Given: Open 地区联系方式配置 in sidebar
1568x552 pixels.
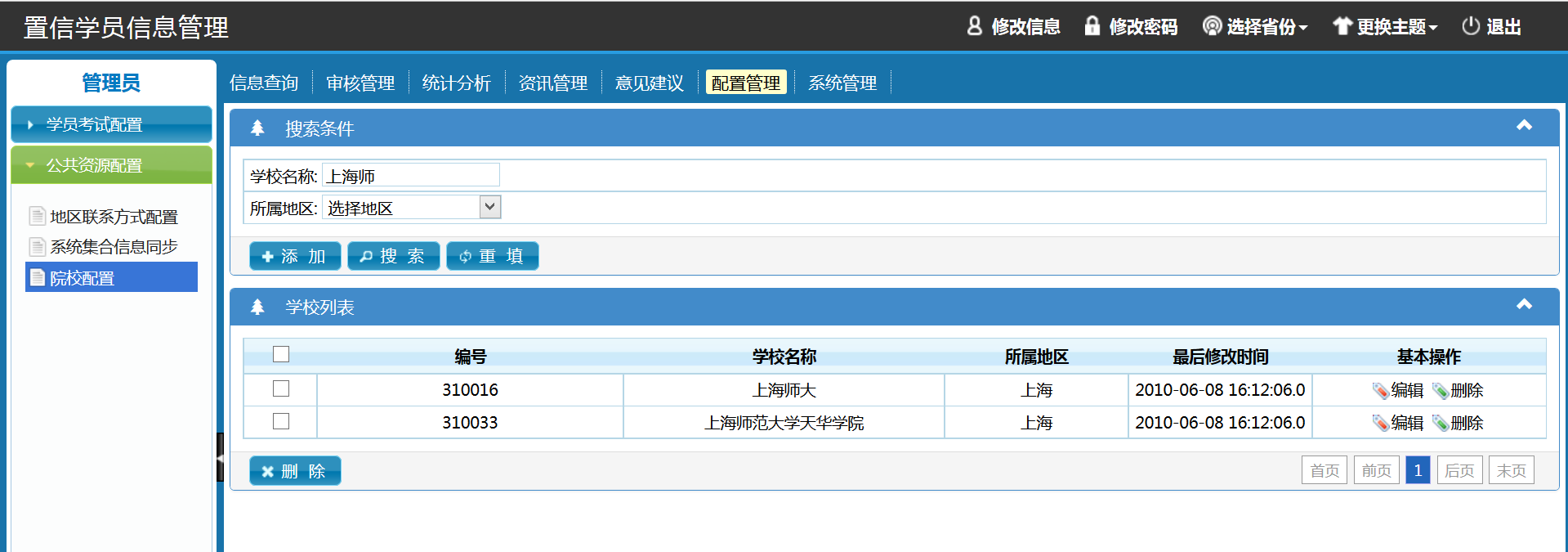Looking at the screenshot, I should click(114, 217).
